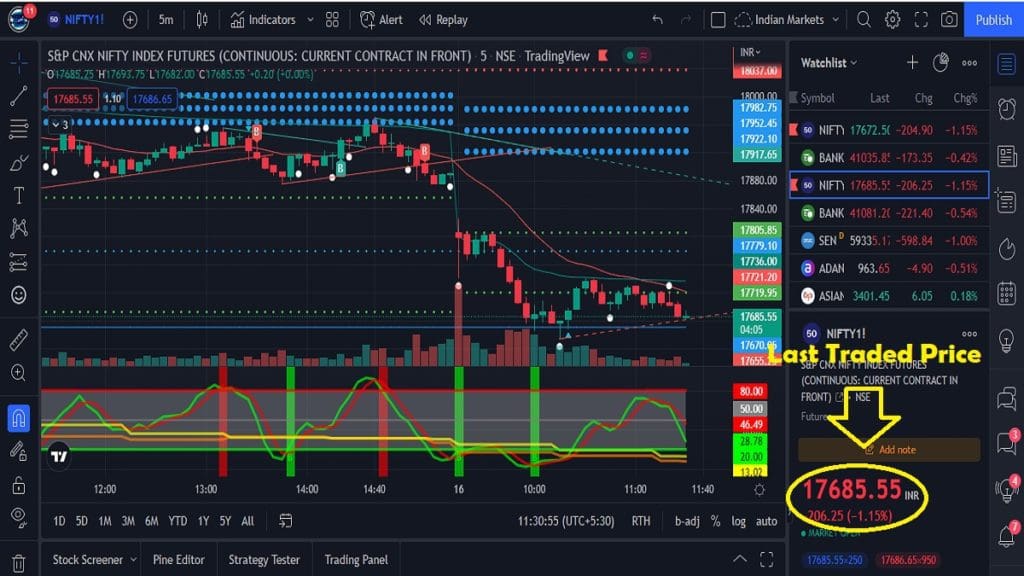Image resolution: width=1024 pixels, height=576 pixels.
Task: Start bar Replay mode
Action: 443,20
